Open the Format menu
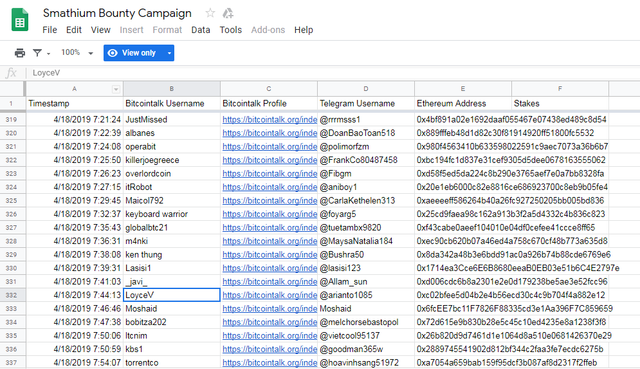This screenshot has height=369, width=640. (167, 30)
